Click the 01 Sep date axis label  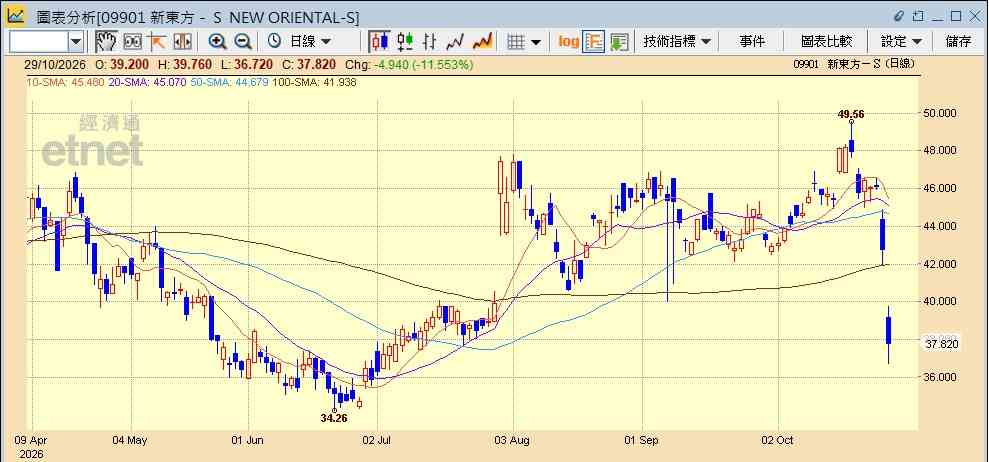pyautogui.click(x=641, y=440)
